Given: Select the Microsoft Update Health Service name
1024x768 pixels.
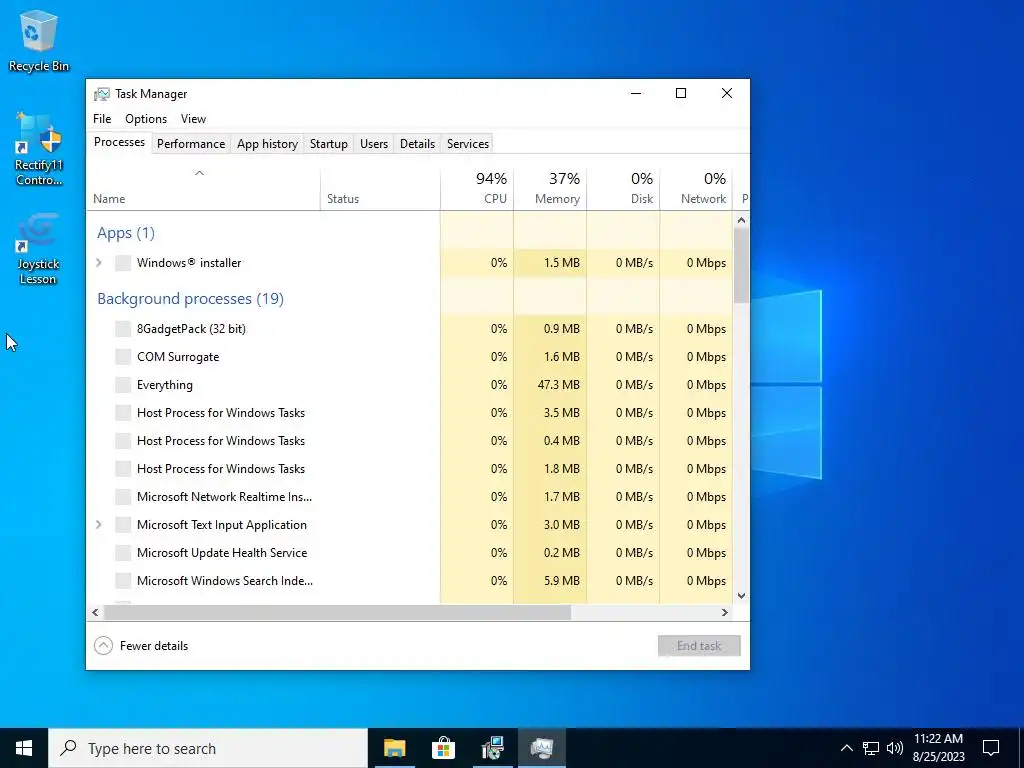Looking at the screenshot, I should [x=222, y=553].
